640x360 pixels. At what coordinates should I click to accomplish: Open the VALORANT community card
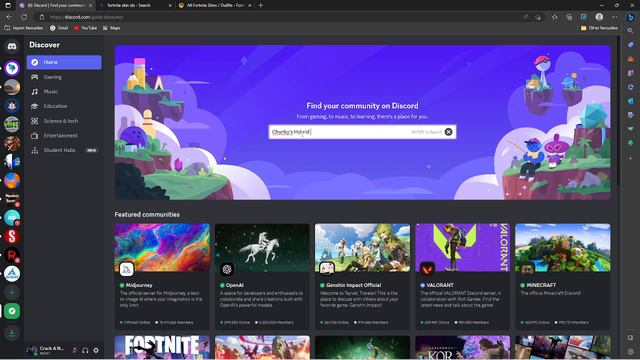pyautogui.click(x=462, y=276)
